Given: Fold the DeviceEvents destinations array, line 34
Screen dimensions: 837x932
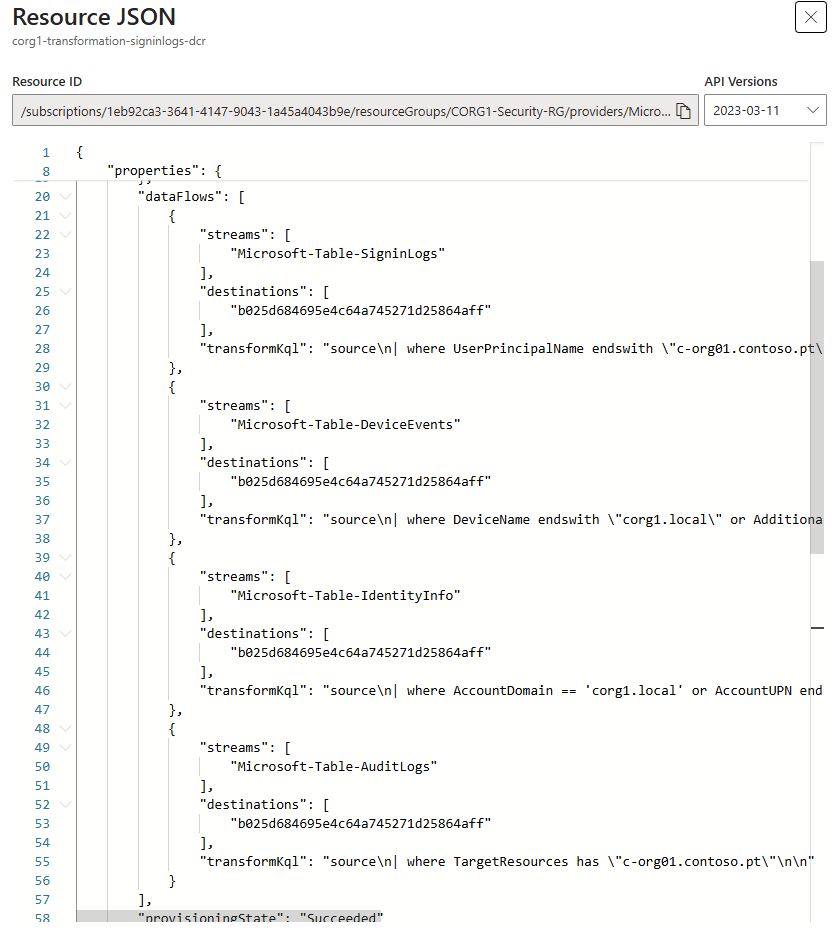Looking at the screenshot, I should tap(65, 463).
